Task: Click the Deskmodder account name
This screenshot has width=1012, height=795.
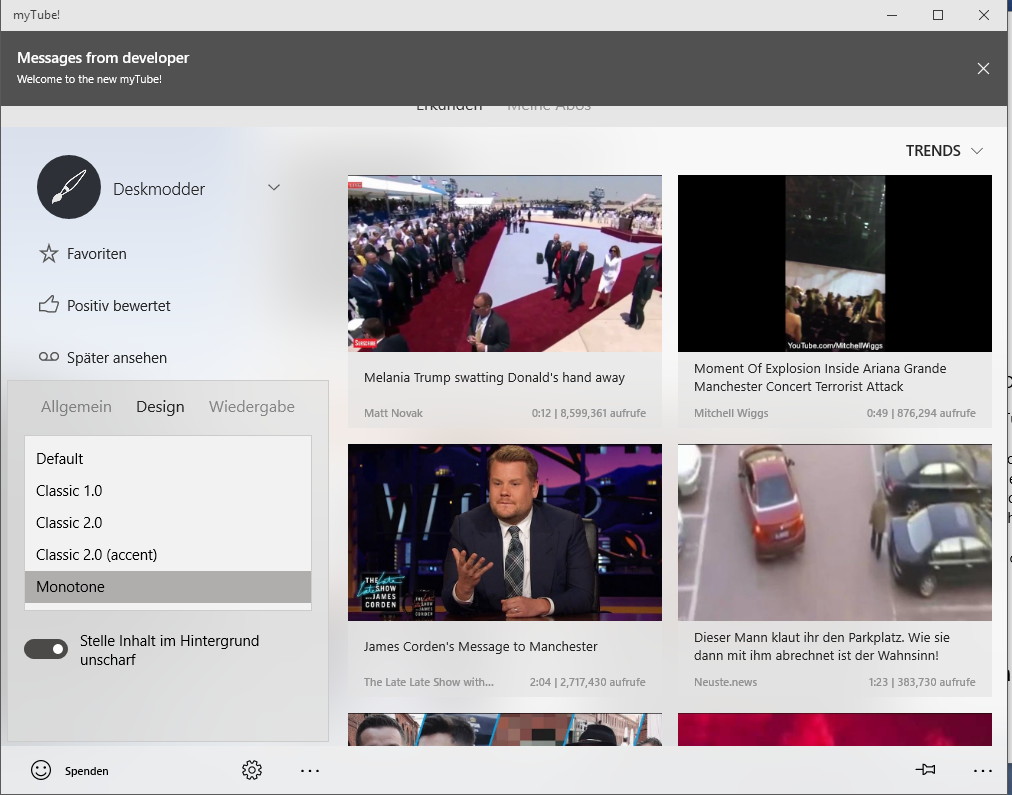Action: pyautogui.click(x=159, y=189)
